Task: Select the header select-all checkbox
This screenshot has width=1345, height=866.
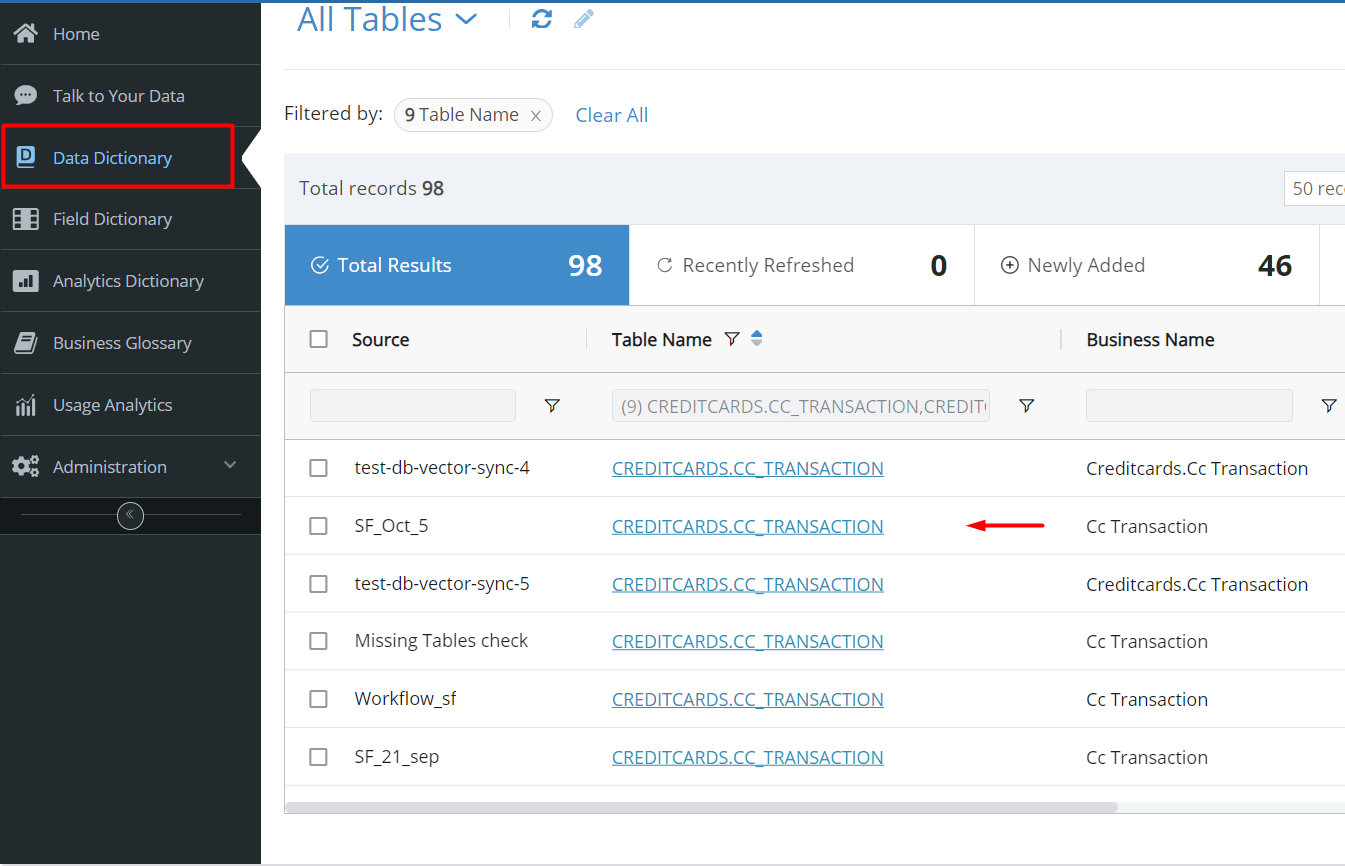Action: 319,339
